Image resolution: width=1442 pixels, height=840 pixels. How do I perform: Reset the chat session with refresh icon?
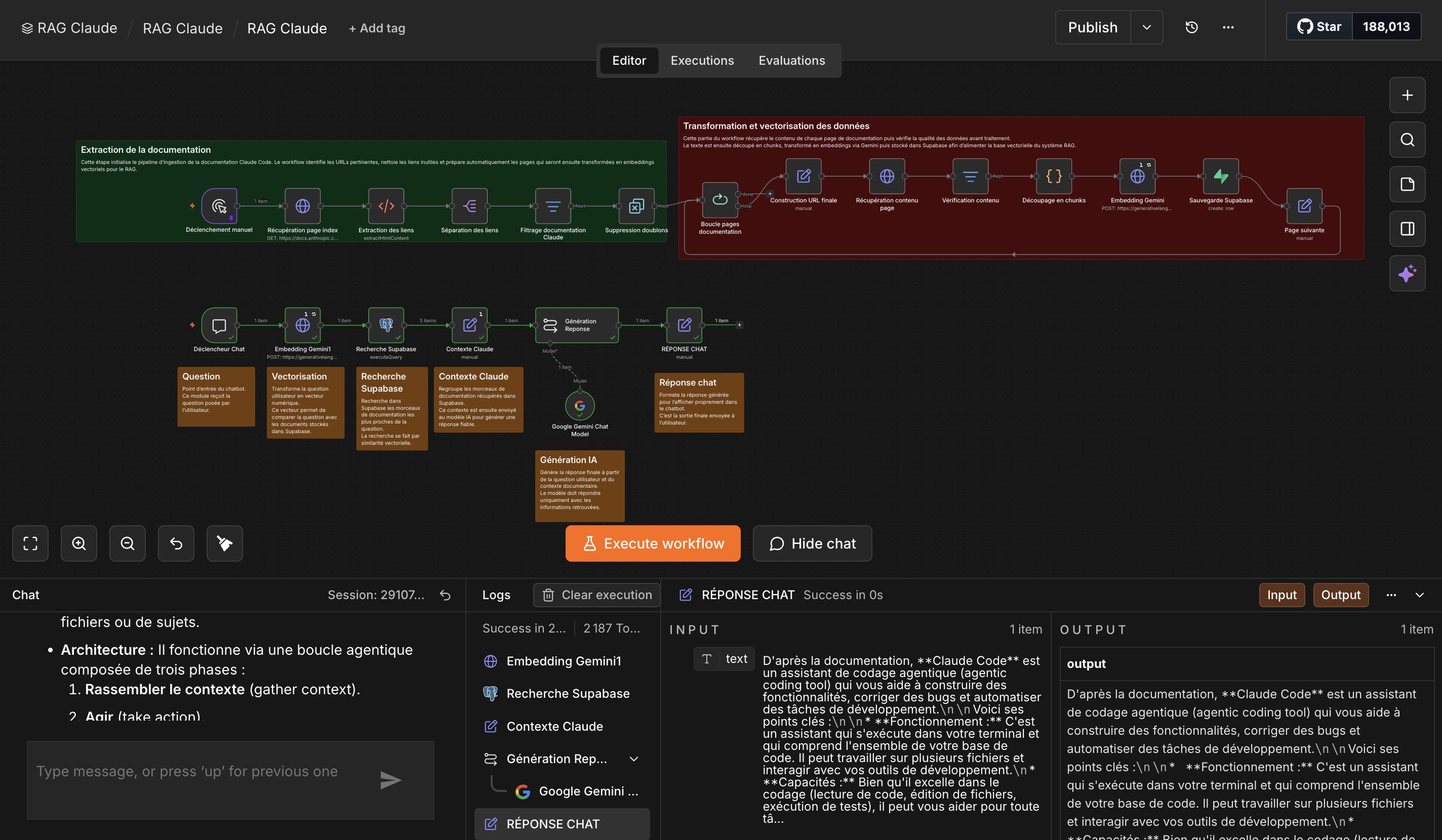[445, 595]
